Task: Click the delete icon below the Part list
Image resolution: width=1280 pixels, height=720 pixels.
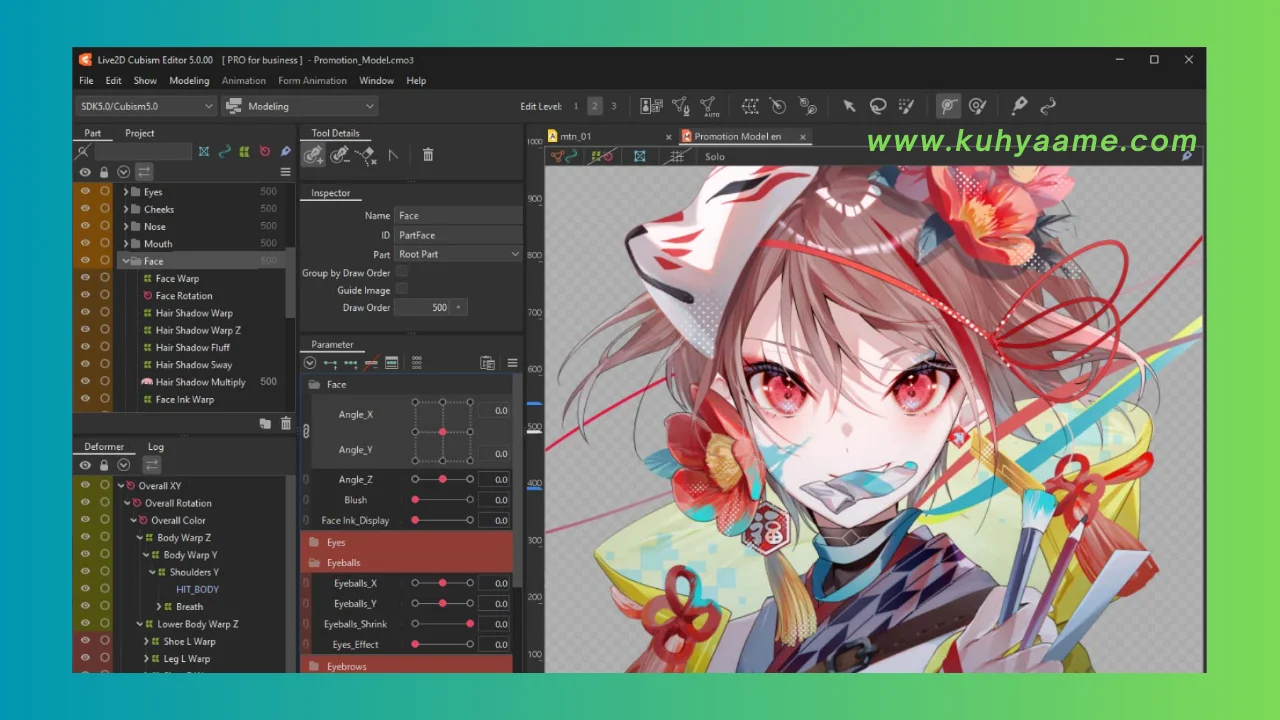Action: (286, 424)
